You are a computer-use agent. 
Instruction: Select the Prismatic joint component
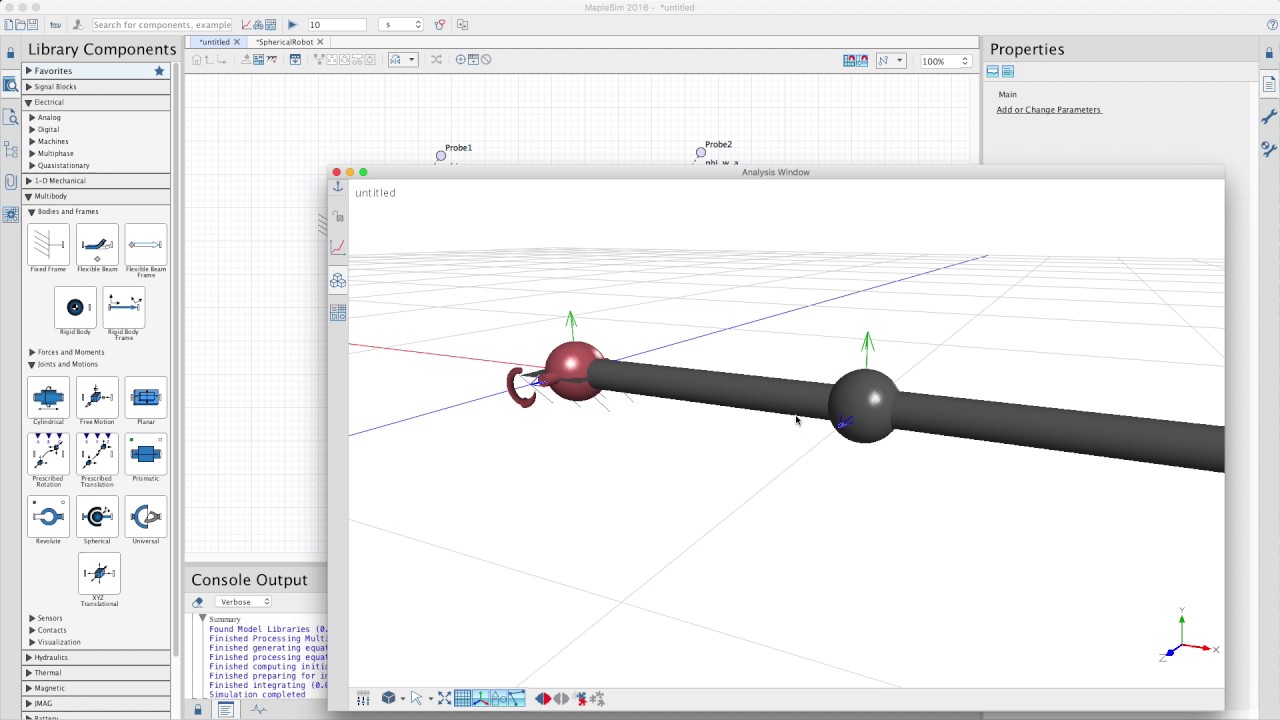click(145, 453)
